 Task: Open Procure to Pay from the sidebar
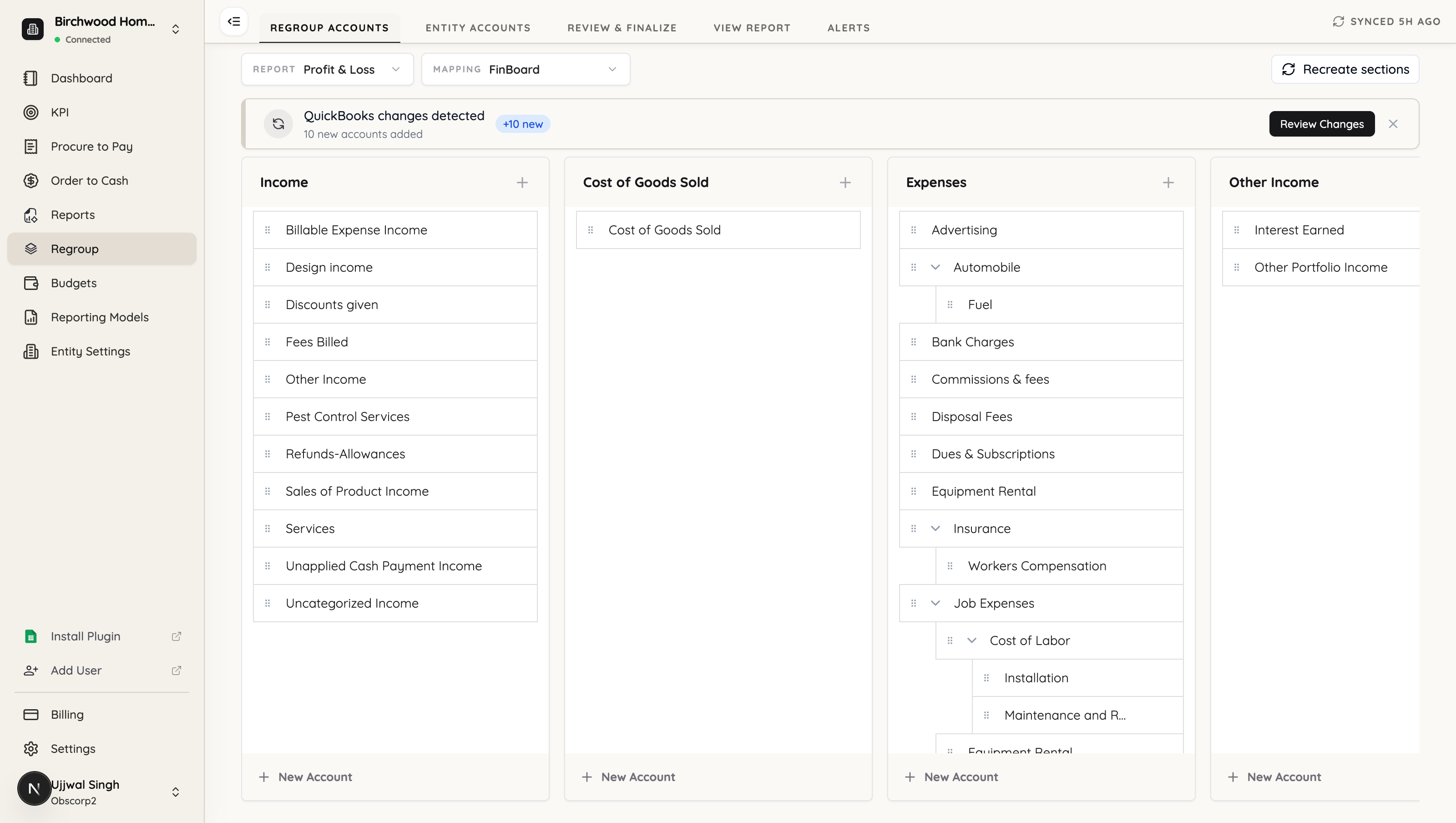tap(102, 147)
